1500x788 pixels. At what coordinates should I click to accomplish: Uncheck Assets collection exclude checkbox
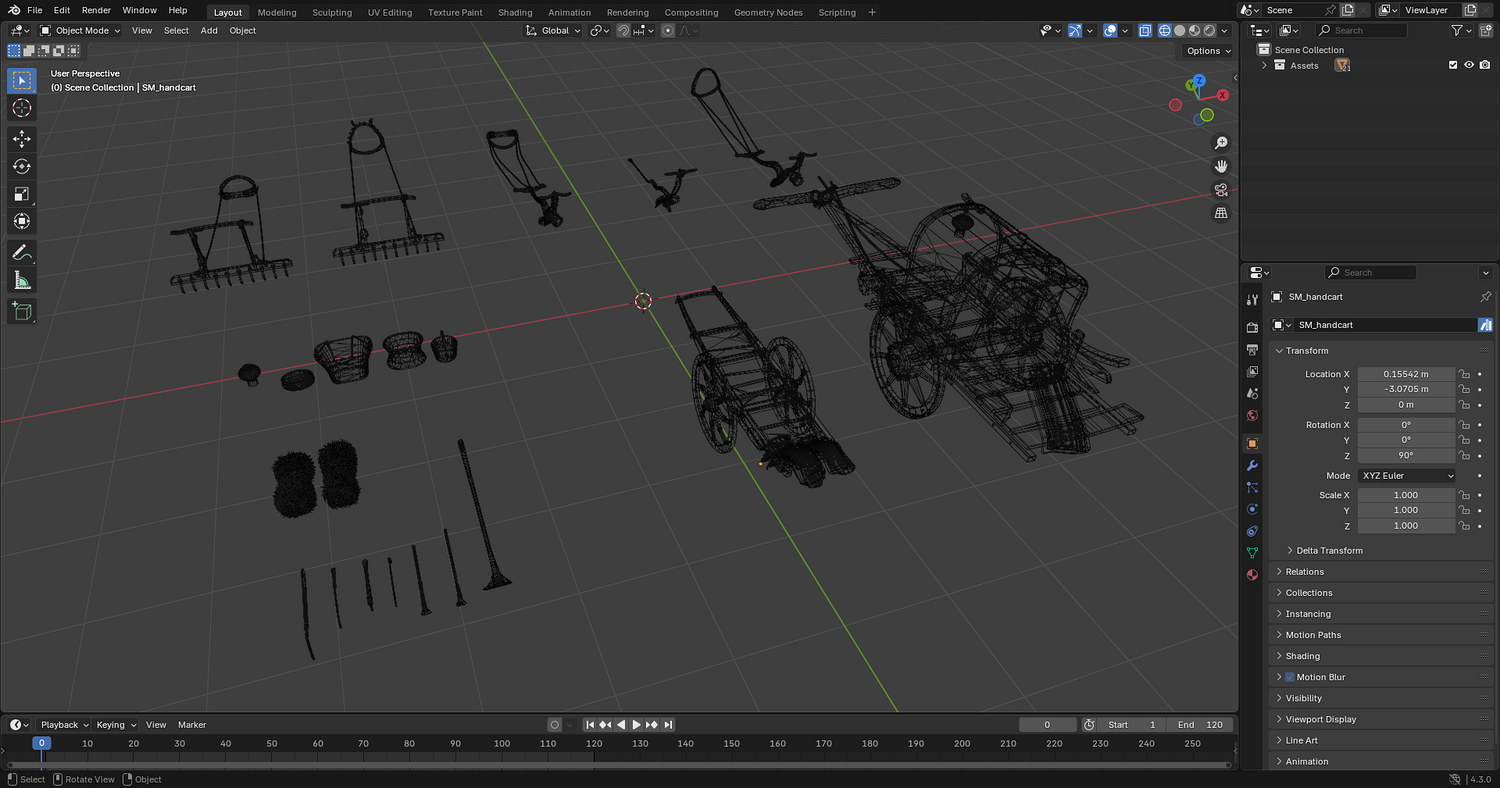point(1453,65)
